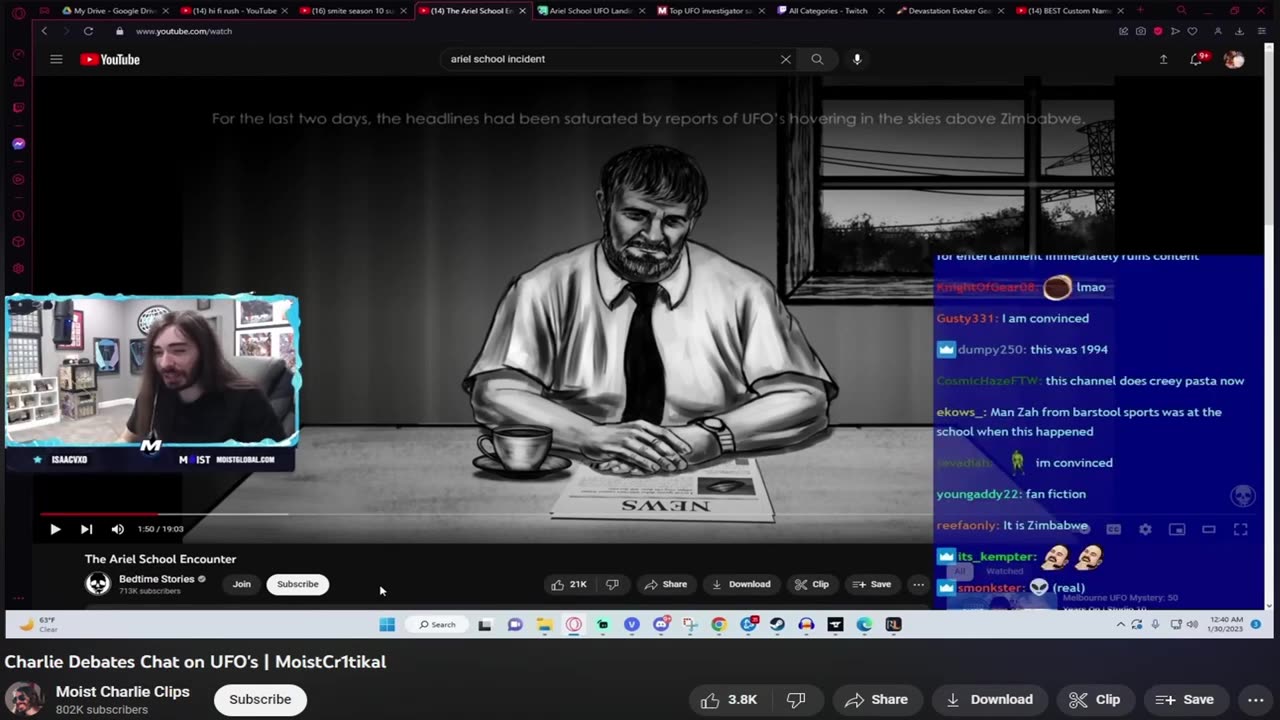Click the streamer webcam overlay
This screenshot has width=1280, height=720.
152,372
